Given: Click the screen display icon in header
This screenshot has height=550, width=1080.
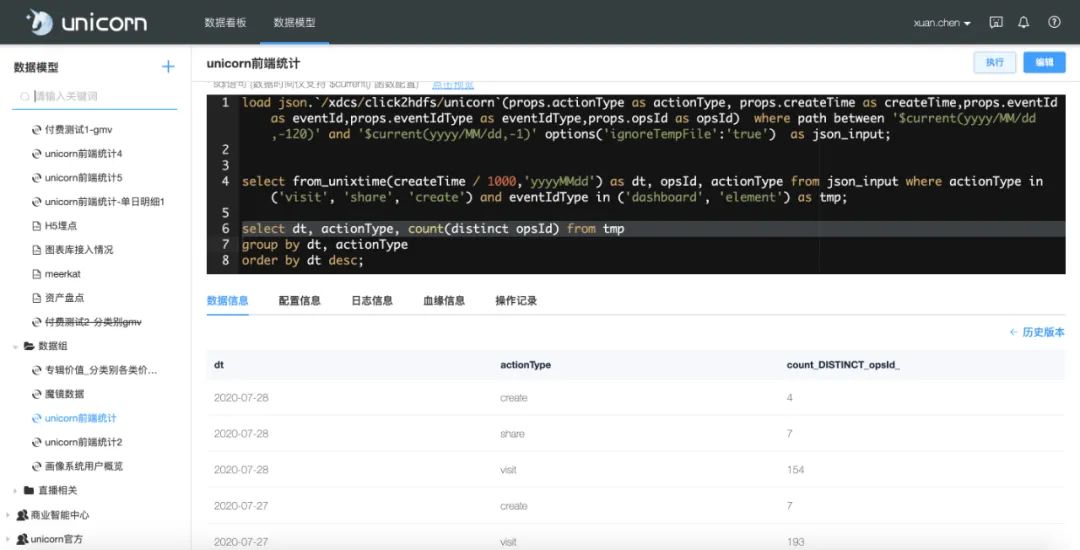Looking at the screenshot, I should (996, 23).
